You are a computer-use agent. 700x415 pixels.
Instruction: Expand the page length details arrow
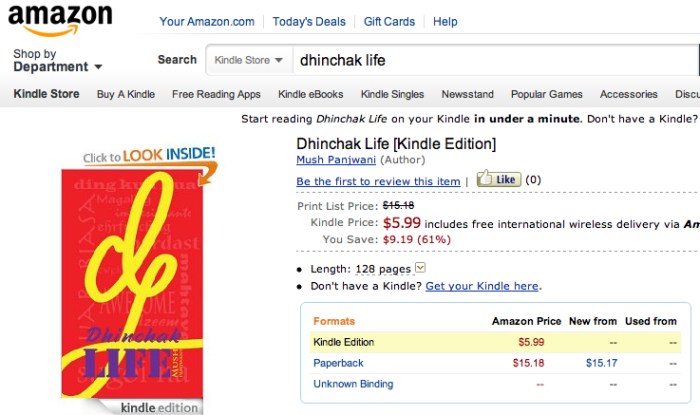(x=420, y=268)
